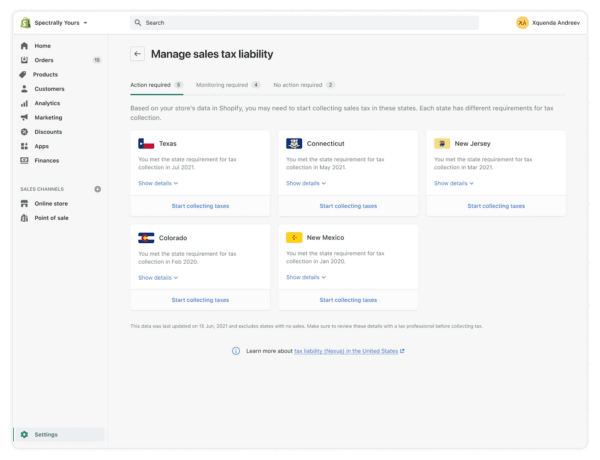Click the Search input field
Image resolution: width=600 pixels, height=460 pixels.
coord(304,23)
